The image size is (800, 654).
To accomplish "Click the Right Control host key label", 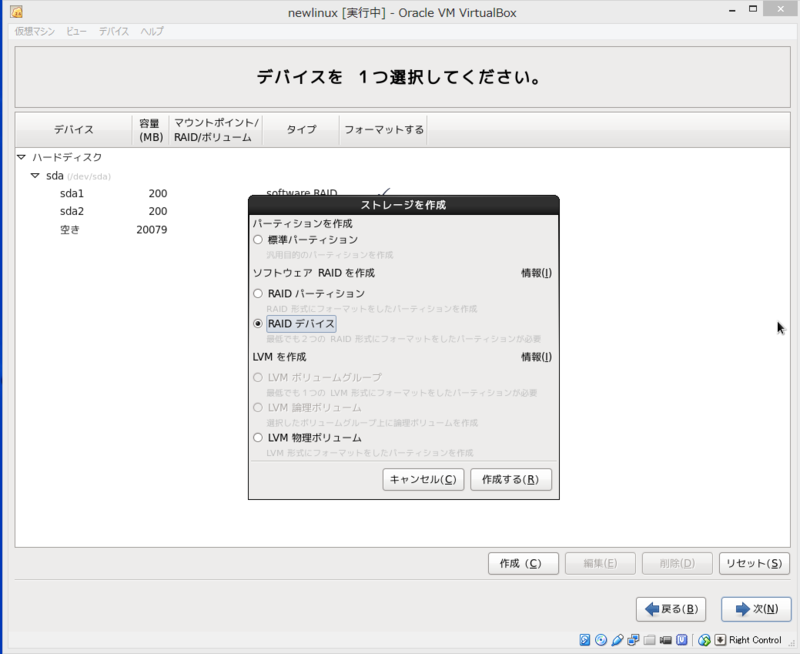I will click(x=755, y=640).
